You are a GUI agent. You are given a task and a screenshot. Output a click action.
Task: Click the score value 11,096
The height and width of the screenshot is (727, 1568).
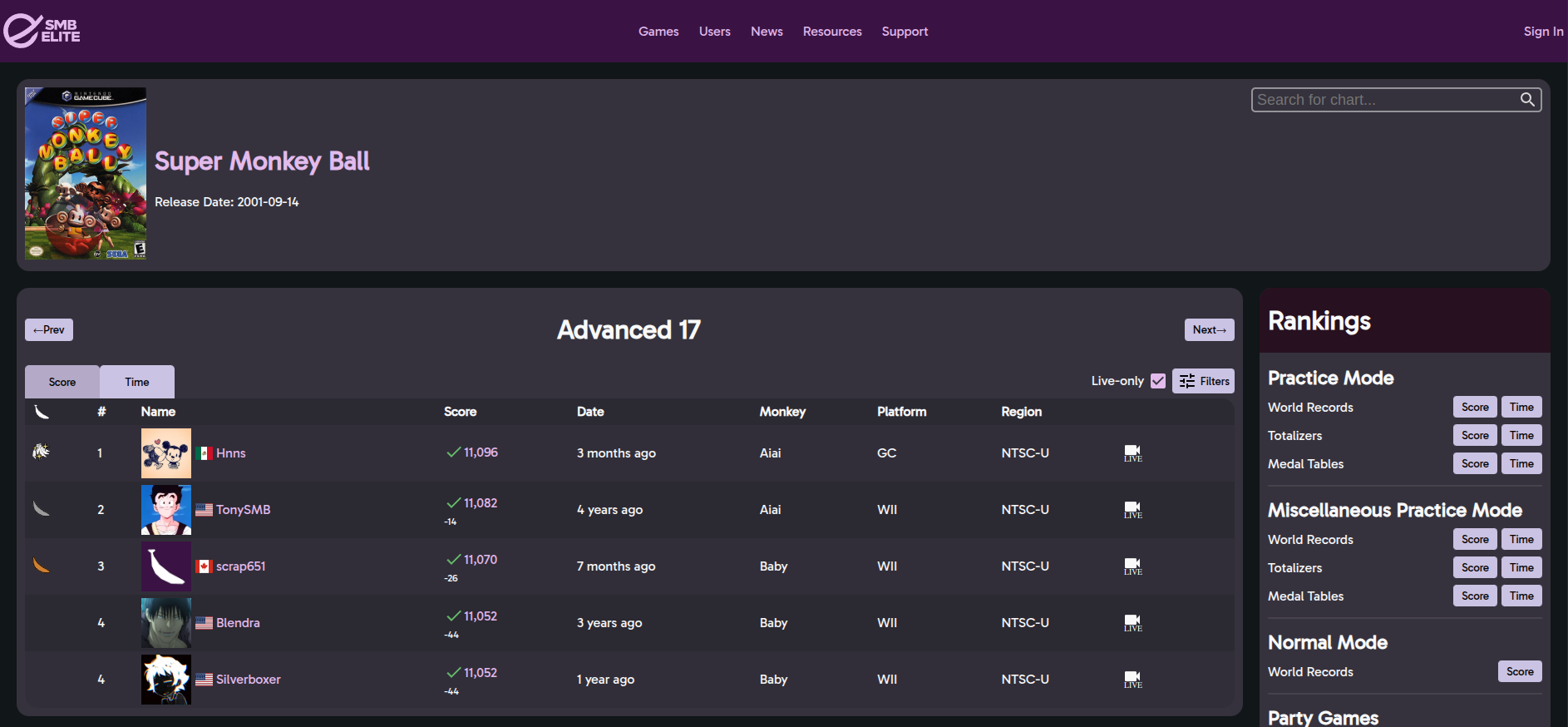click(x=481, y=453)
